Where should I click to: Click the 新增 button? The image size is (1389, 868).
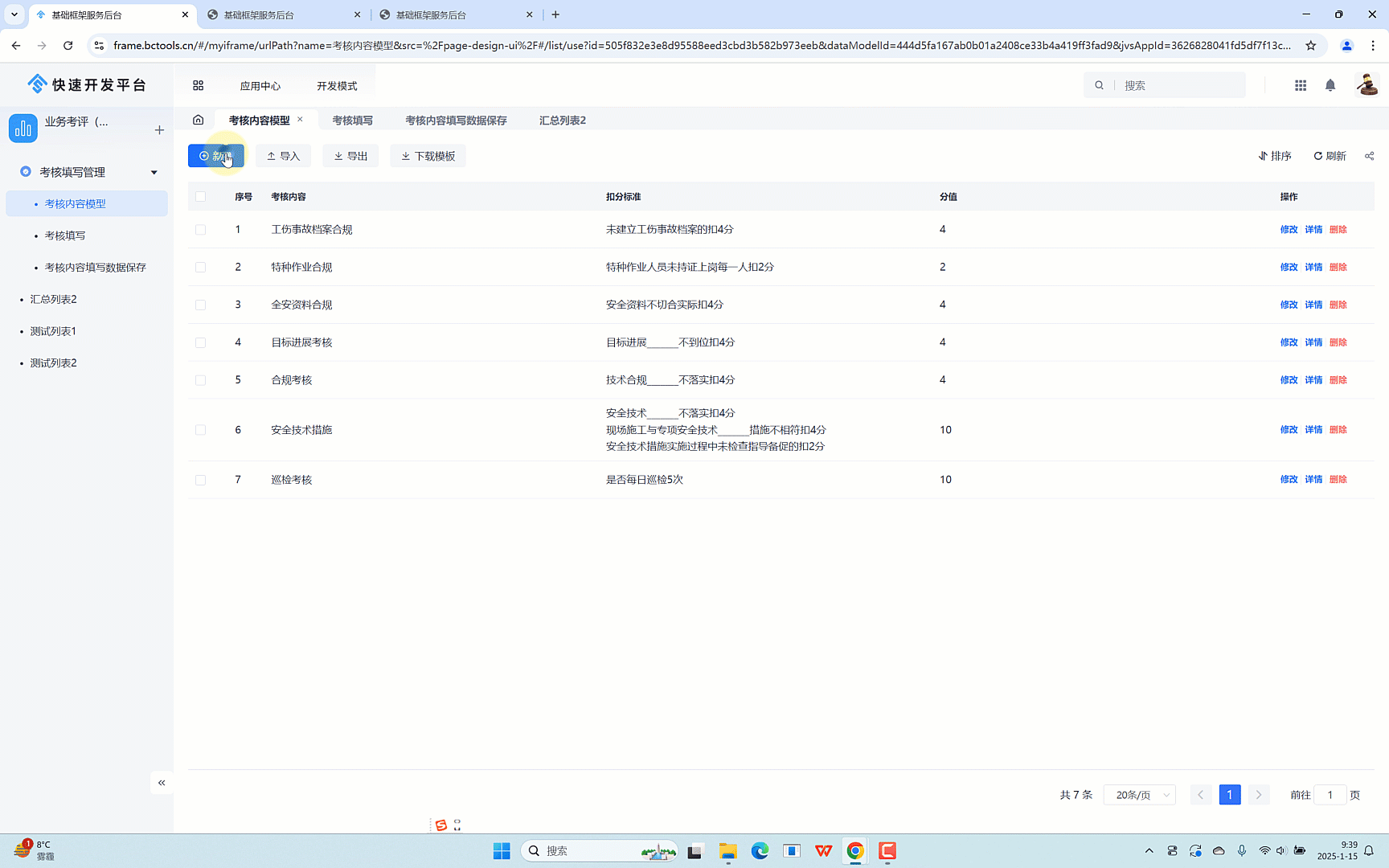216,156
